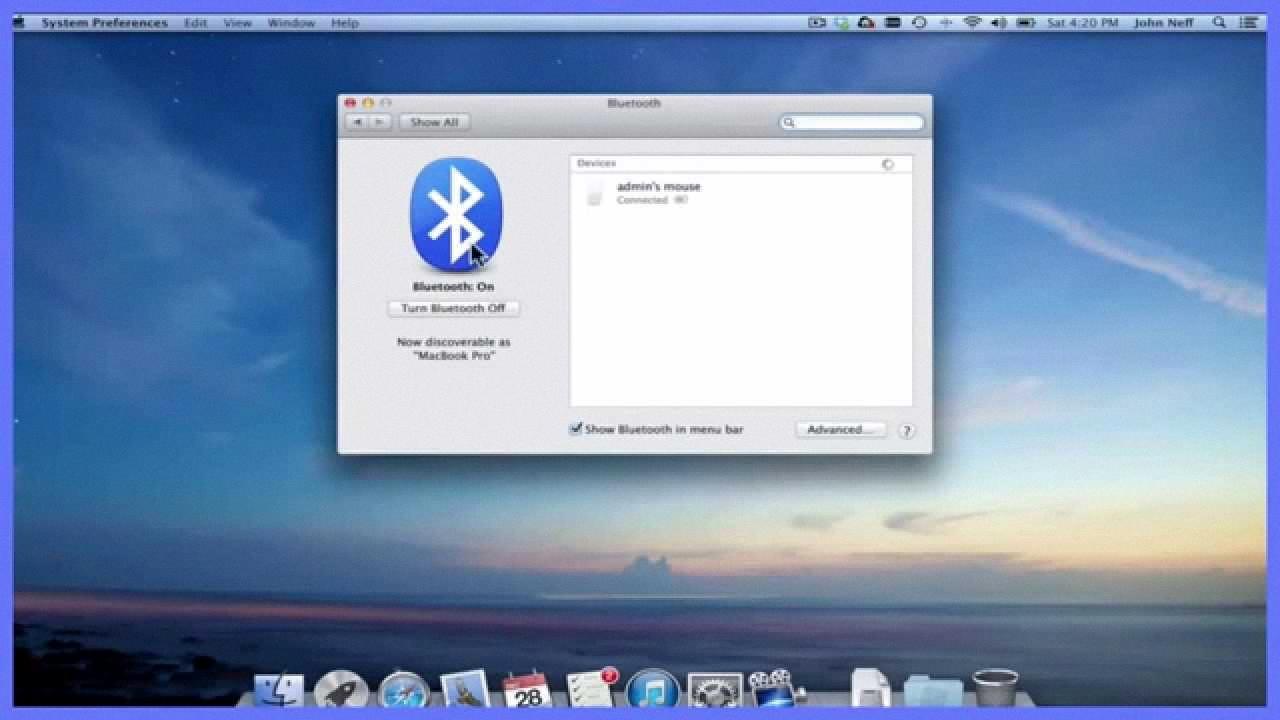This screenshot has width=1280, height=720.
Task: Click the Devices list refresh spinner
Action: pos(888,163)
